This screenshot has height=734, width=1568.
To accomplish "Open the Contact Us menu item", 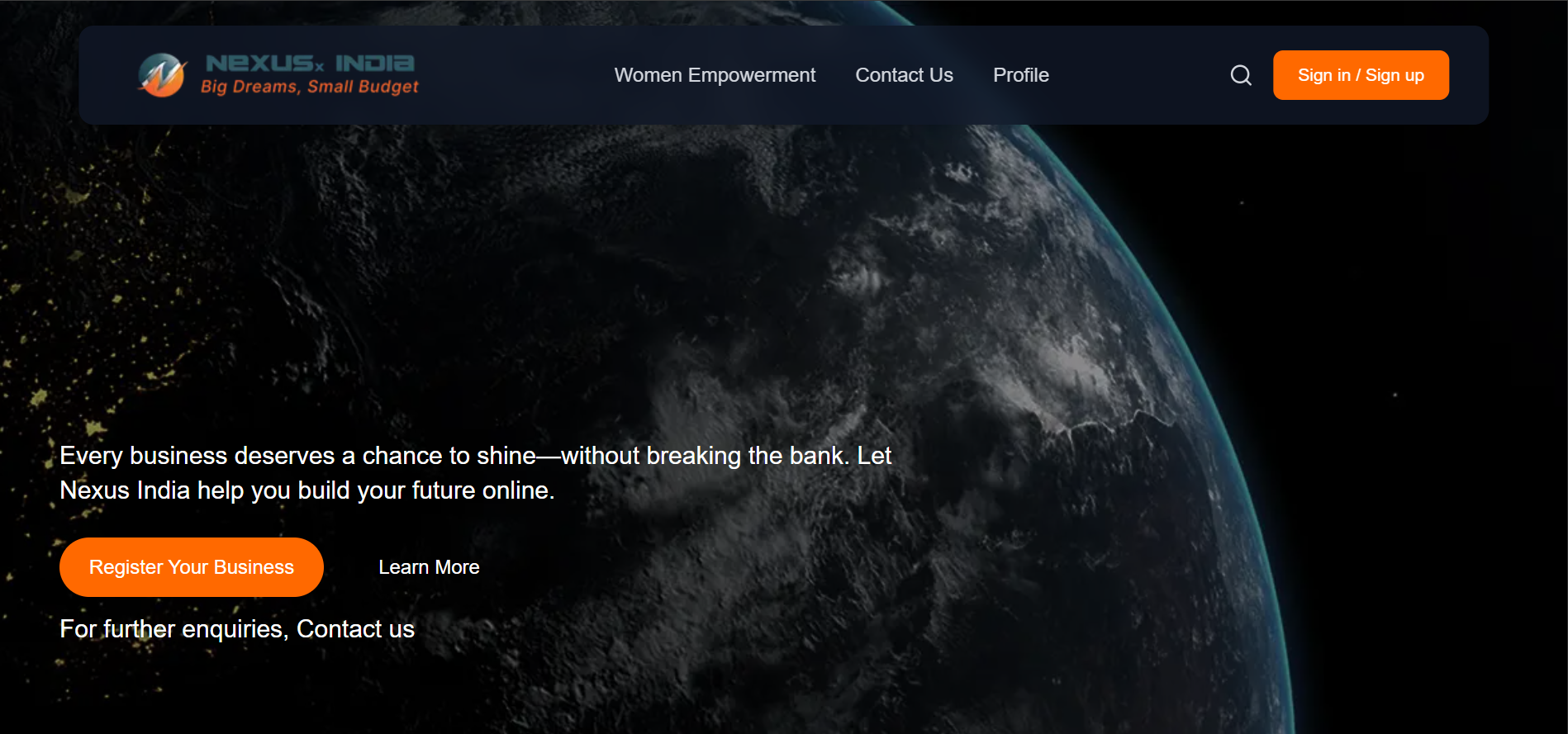I will [x=904, y=75].
